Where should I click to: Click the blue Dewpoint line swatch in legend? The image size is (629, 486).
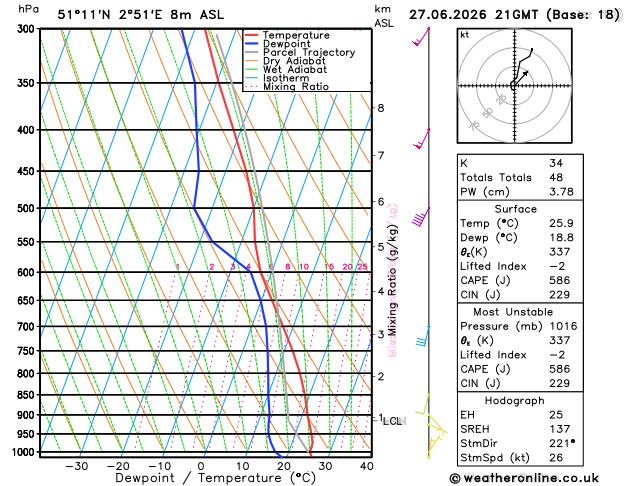tap(252, 44)
